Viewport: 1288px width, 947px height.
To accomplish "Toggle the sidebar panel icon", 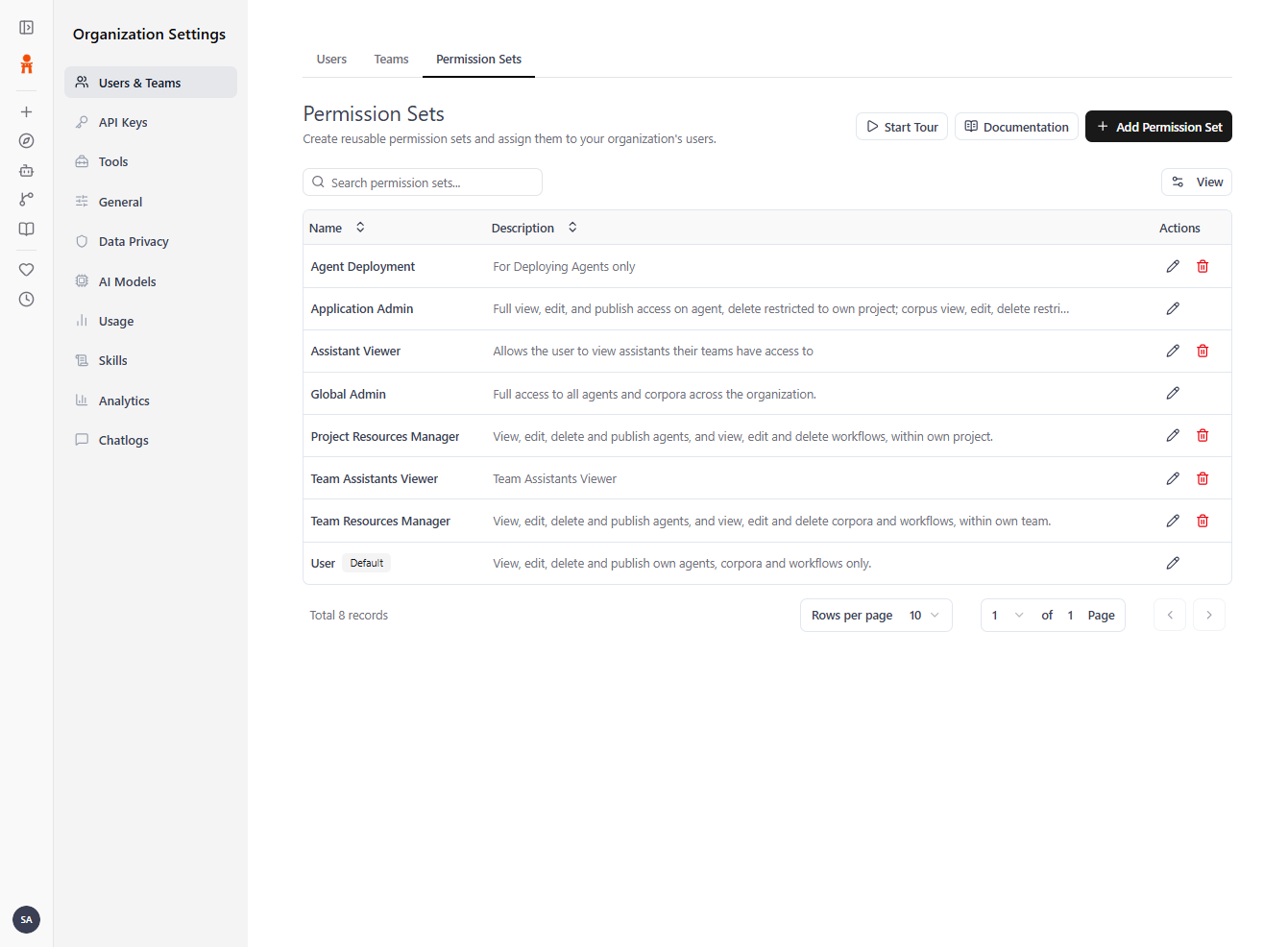I will tap(27, 28).
